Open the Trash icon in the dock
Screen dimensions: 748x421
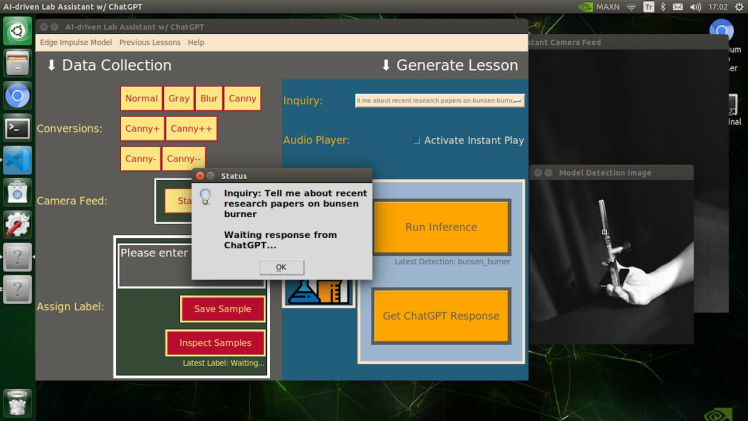pyautogui.click(x=18, y=403)
